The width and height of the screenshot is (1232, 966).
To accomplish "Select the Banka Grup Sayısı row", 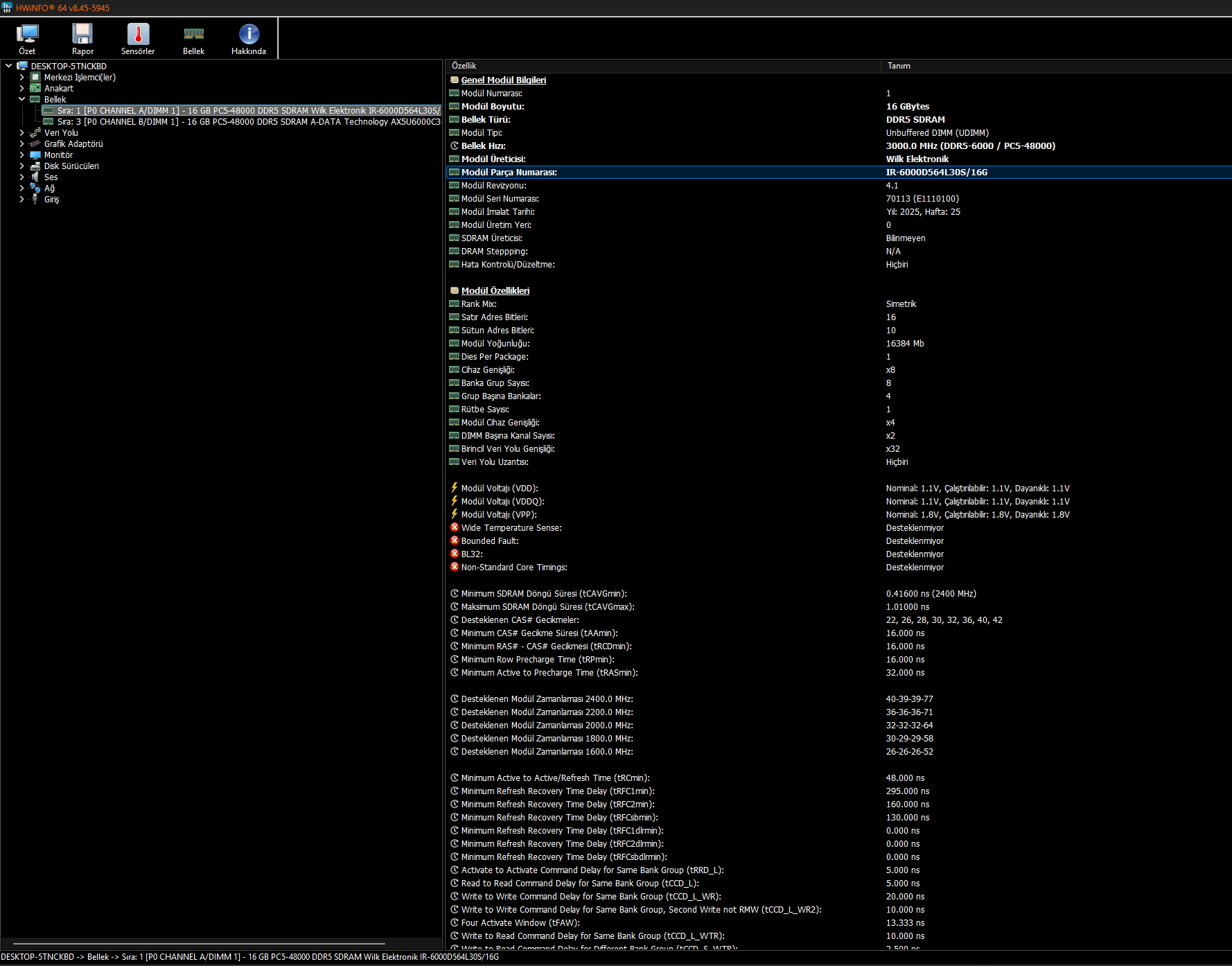I will pos(838,383).
